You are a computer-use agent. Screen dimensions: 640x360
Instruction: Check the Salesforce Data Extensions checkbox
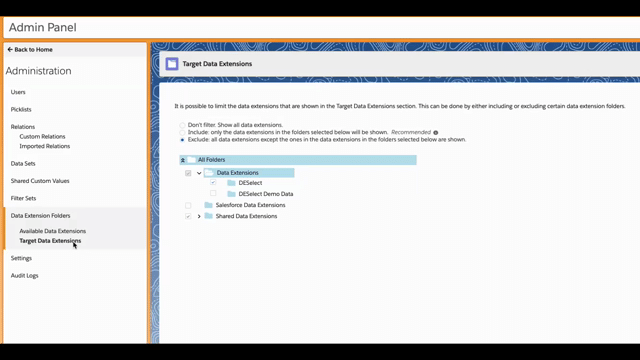(188, 205)
